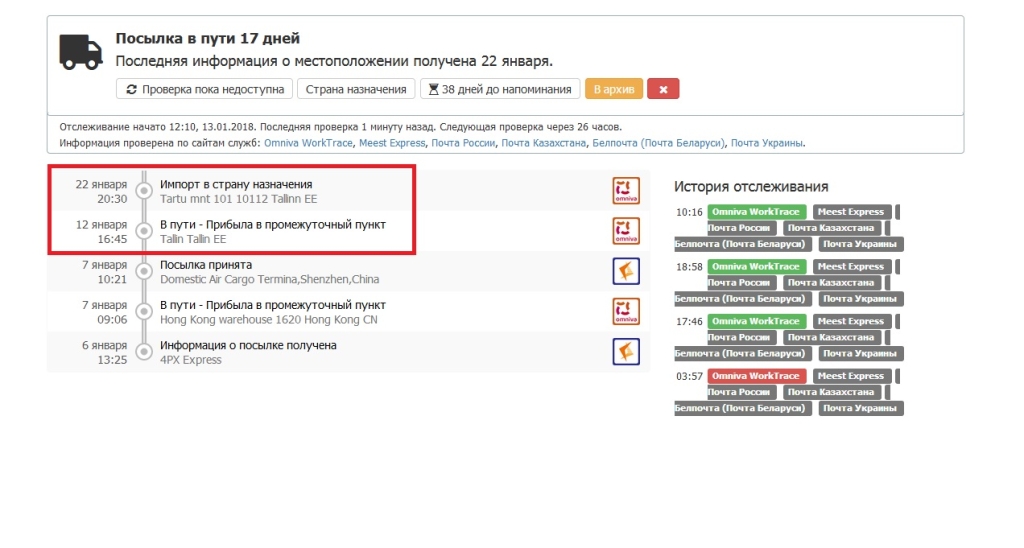
Task: Click the Omniva icon for 12 января event
Action: point(626,231)
